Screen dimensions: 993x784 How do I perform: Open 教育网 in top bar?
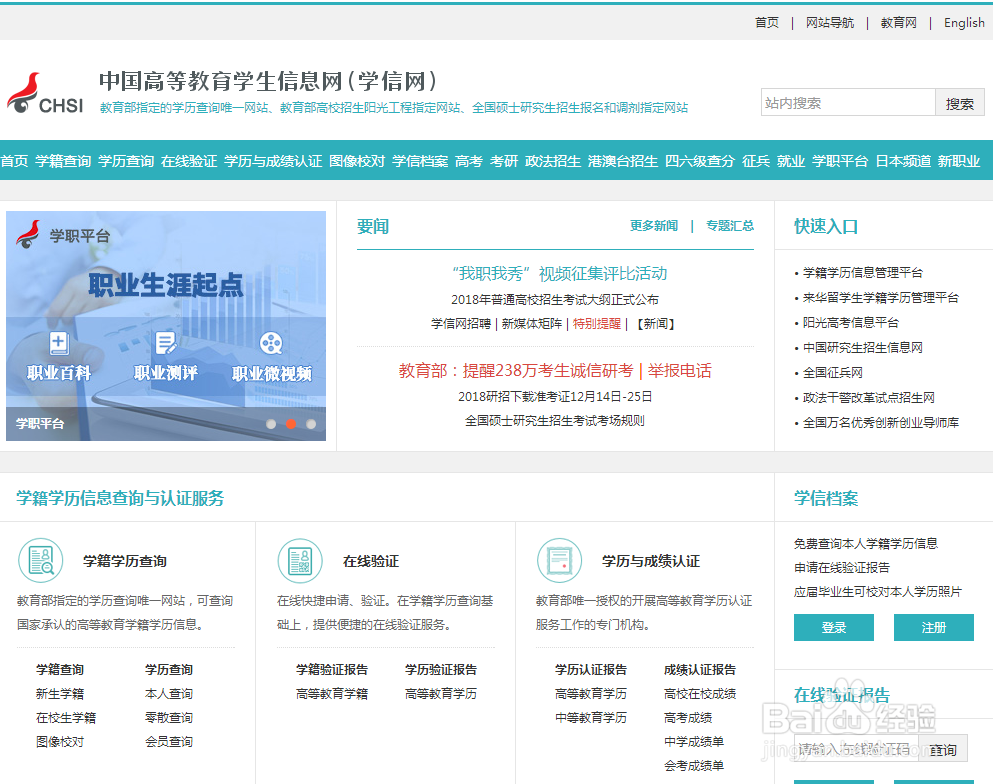click(x=899, y=23)
